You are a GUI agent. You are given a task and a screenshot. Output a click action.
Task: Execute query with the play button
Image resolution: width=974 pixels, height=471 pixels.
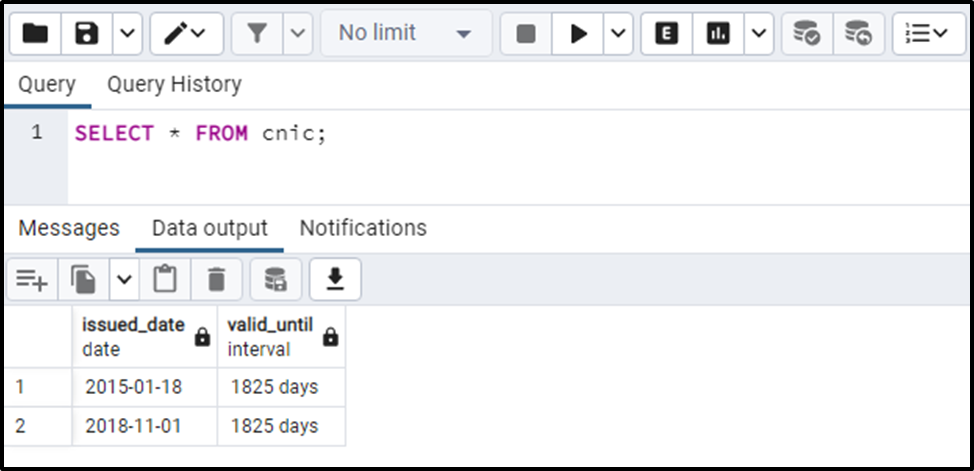pyautogui.click(x=578, y=34)
